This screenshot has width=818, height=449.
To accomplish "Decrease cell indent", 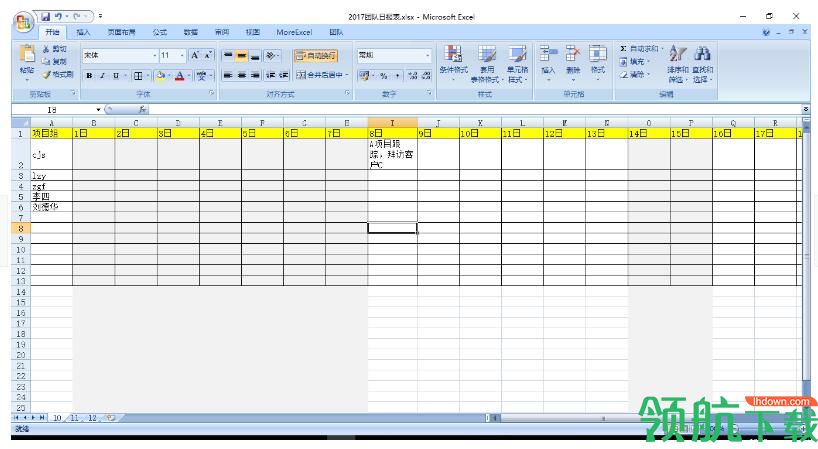I will tap(270, 75).
